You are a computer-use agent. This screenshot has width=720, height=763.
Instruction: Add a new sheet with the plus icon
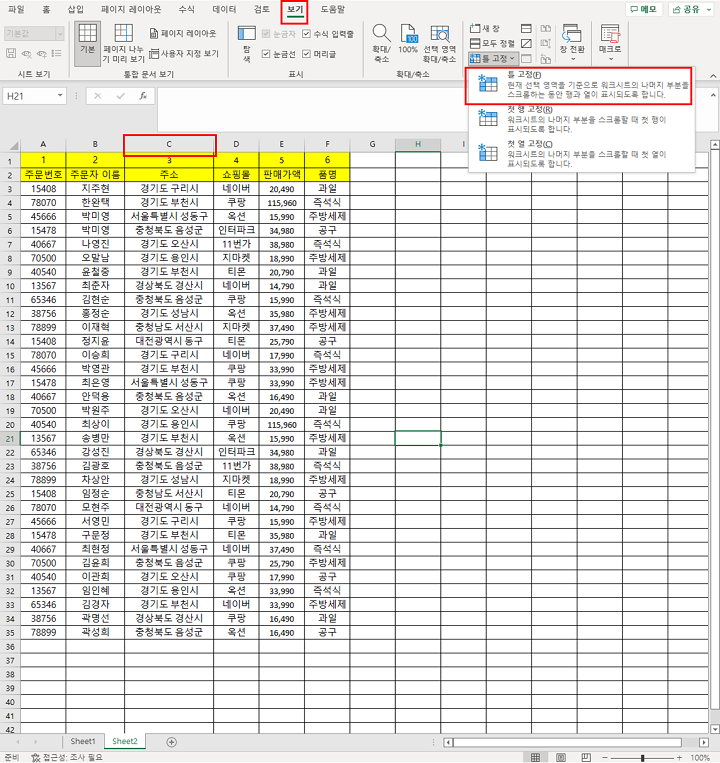[171, 742]
